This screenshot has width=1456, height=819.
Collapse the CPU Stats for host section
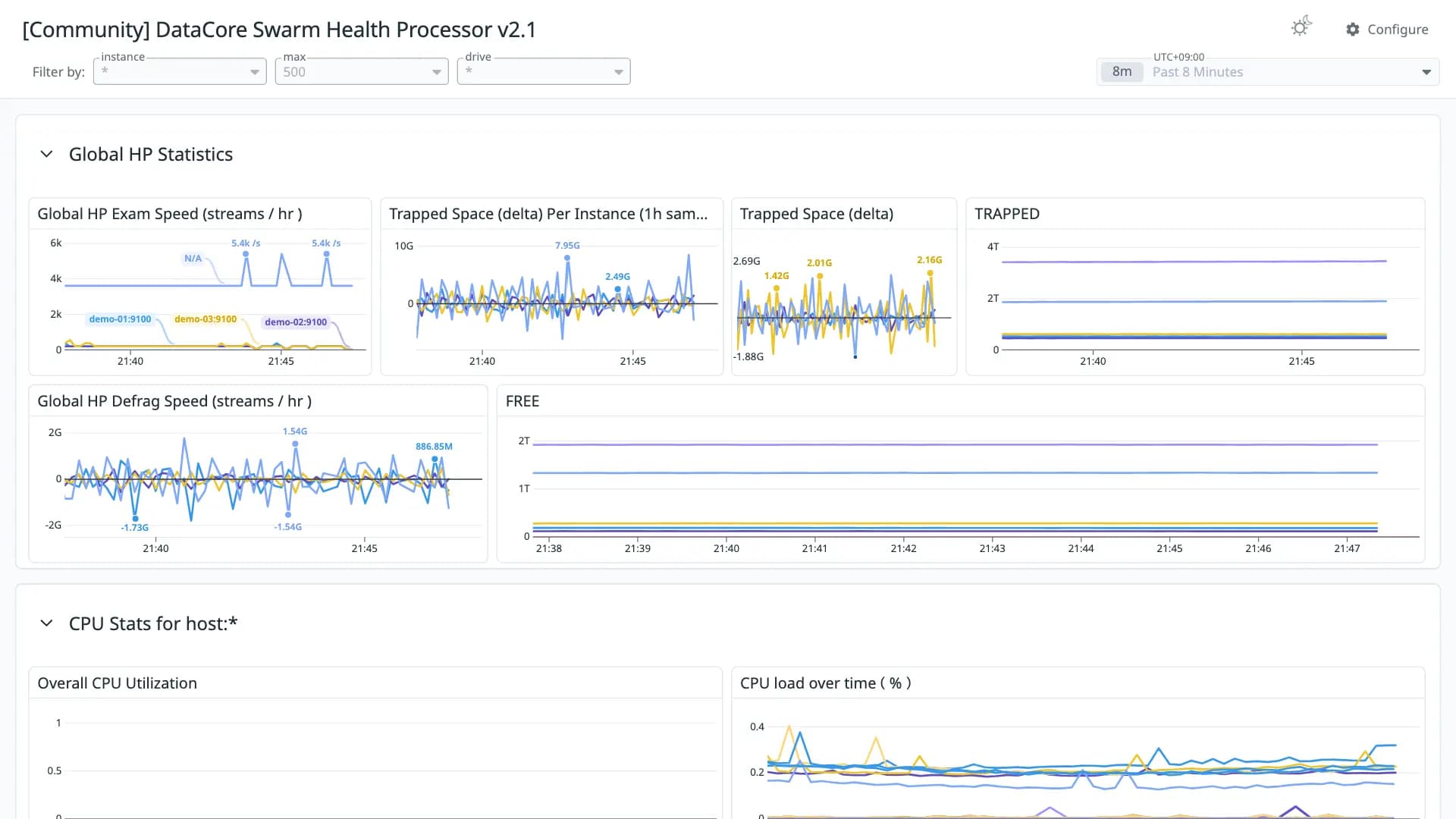click(x=46, y=623)
